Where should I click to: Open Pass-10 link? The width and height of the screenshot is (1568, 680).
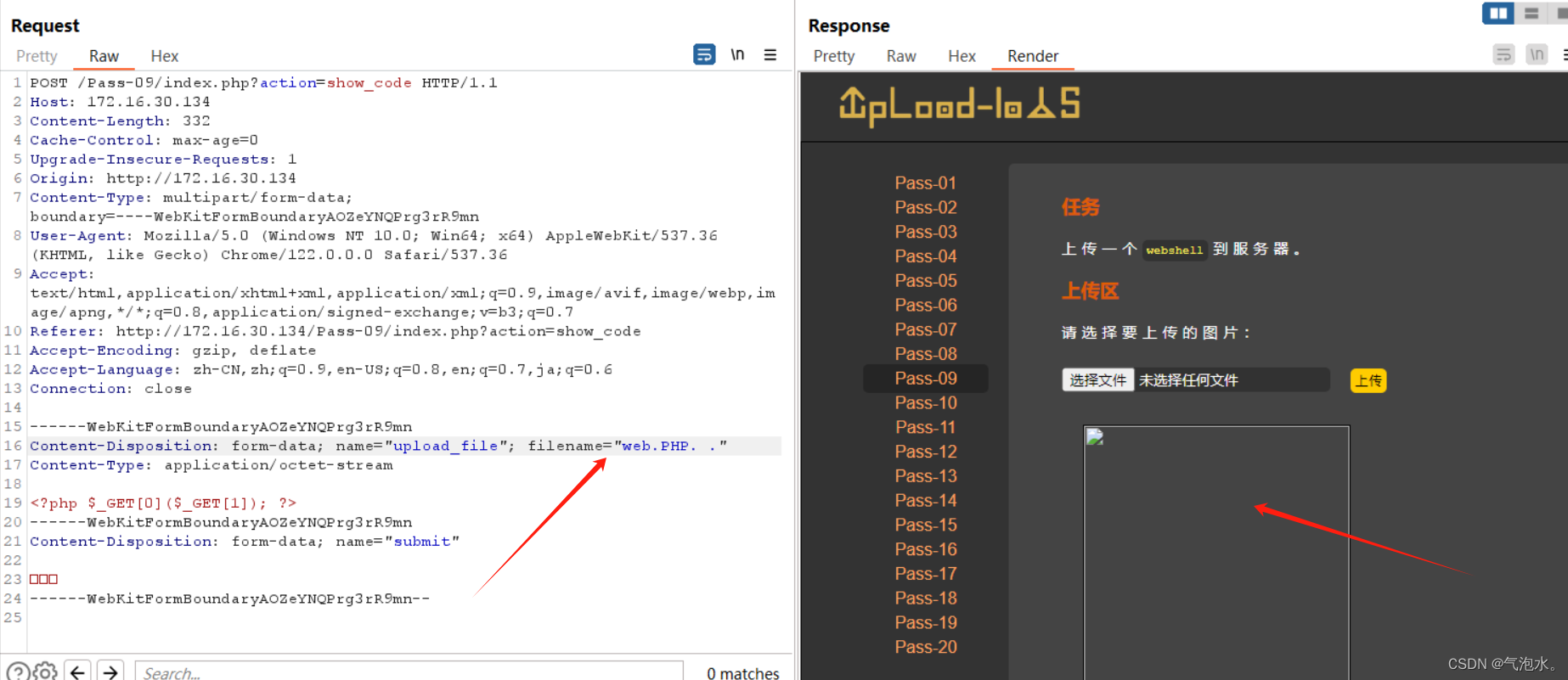click(x=925, y=402)
